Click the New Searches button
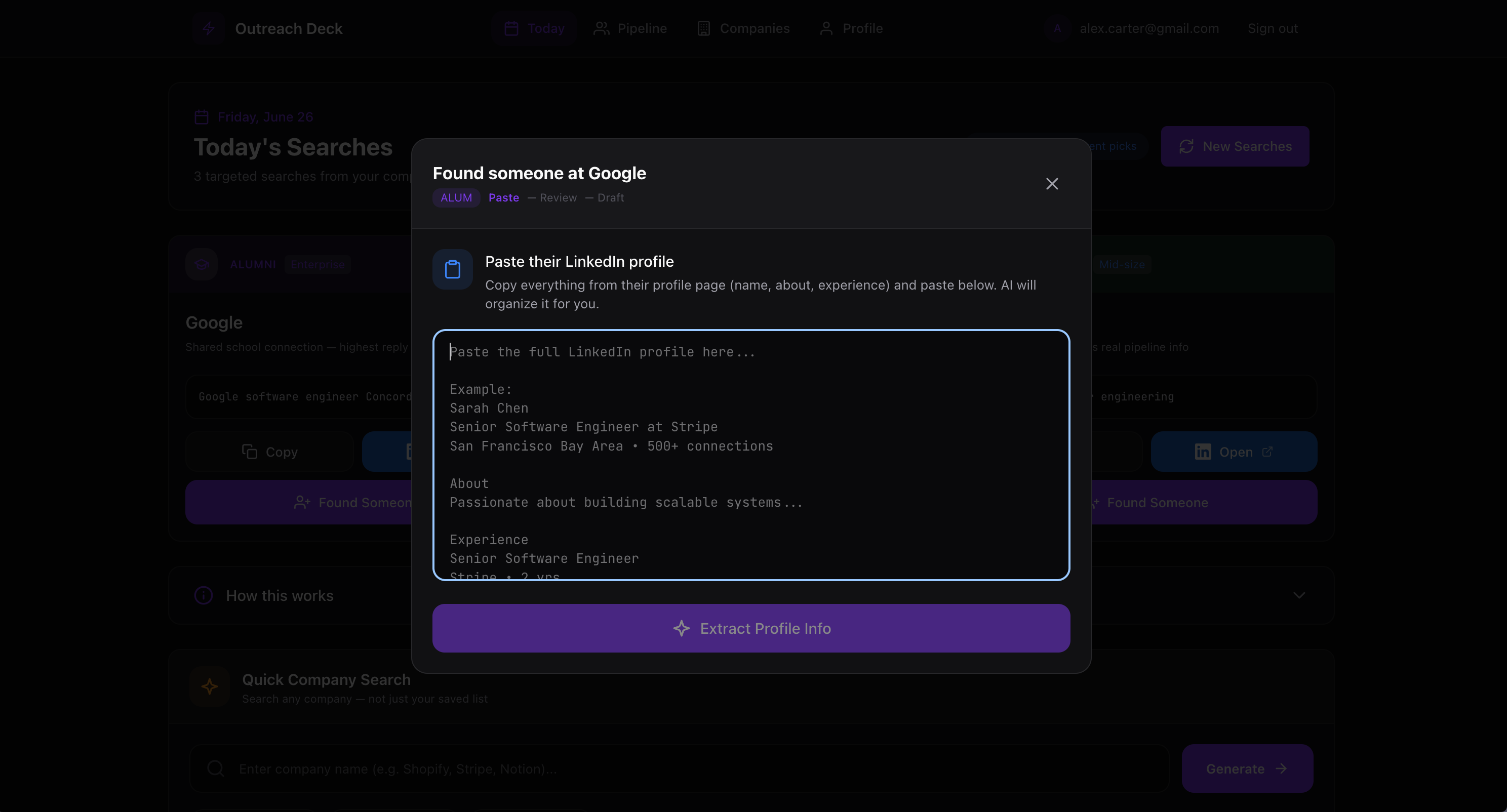 (x=1235, y=146)
